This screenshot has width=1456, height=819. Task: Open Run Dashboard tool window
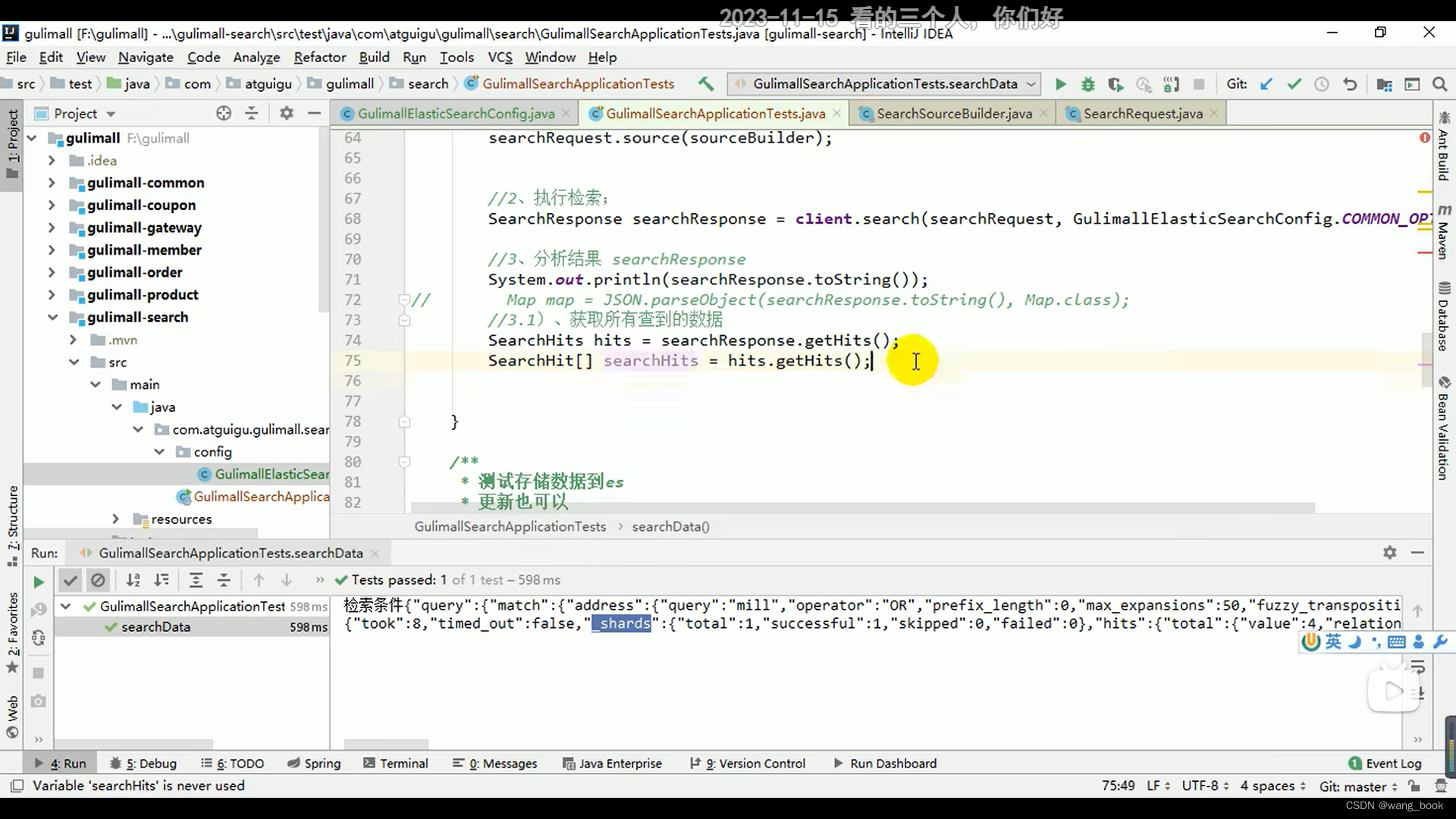click(884, 763)
